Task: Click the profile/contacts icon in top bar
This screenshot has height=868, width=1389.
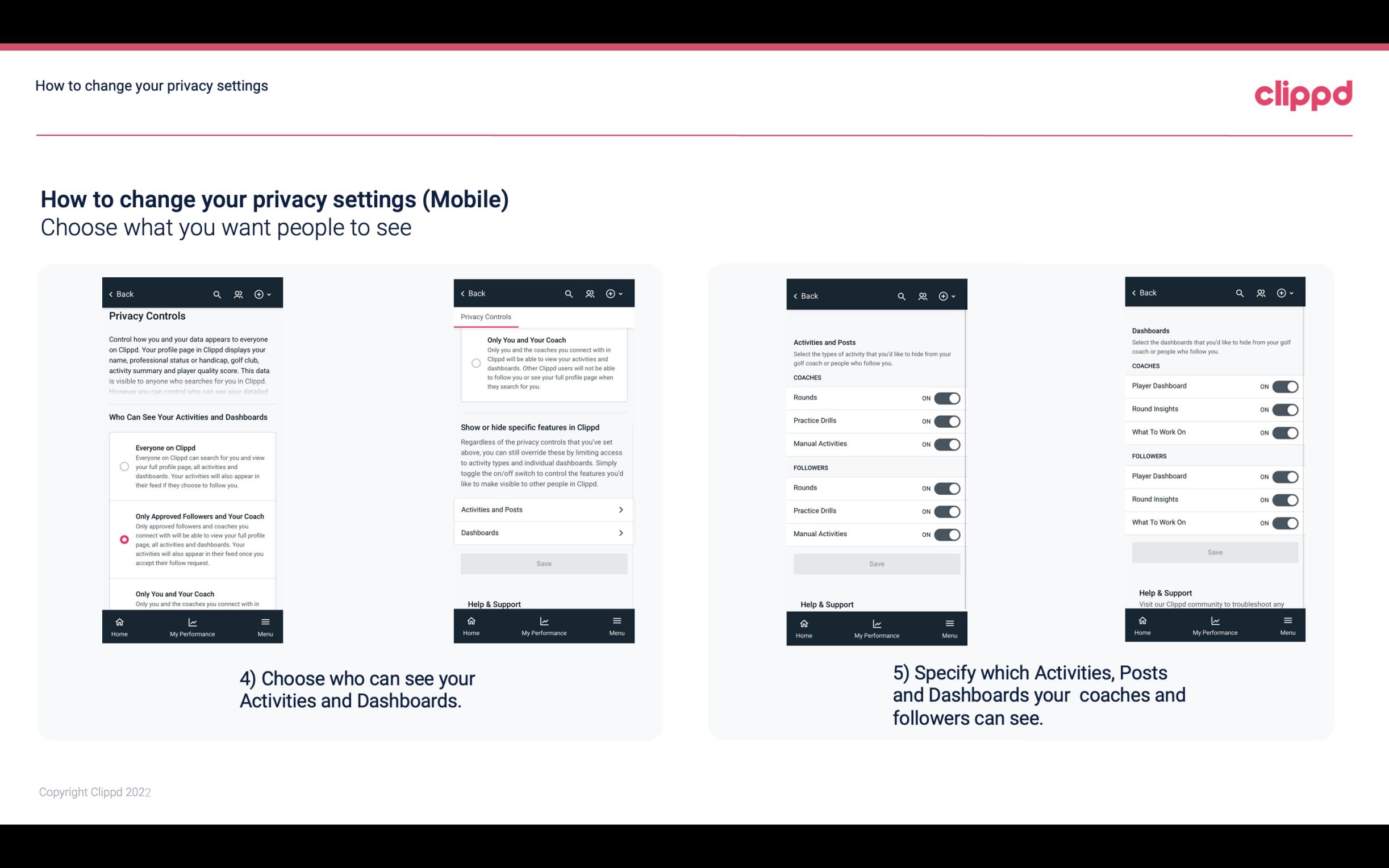Action: click(238, 294)
